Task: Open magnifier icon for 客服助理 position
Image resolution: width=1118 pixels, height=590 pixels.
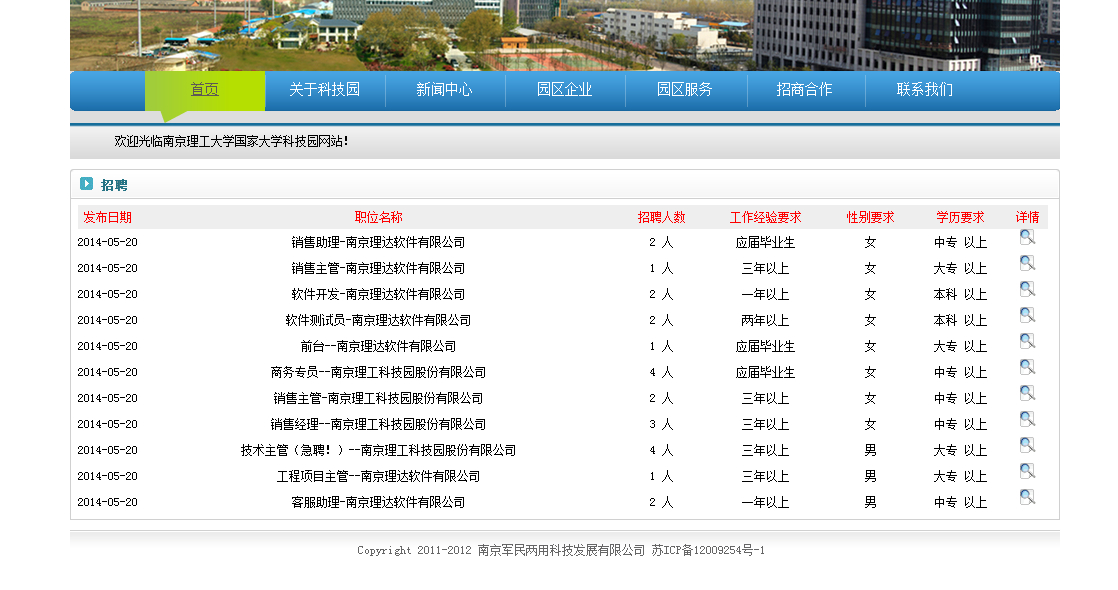Action: (1027, 497)
